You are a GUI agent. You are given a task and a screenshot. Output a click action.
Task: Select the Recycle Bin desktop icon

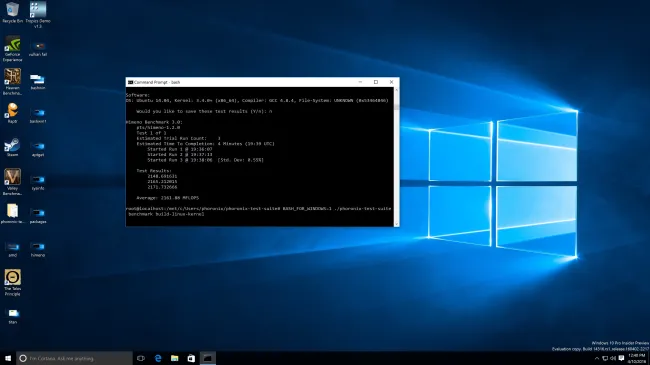[12, 12]
